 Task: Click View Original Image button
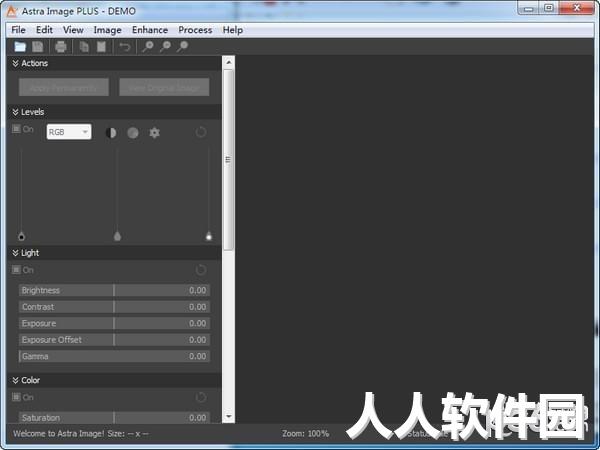tap(164, 87)
